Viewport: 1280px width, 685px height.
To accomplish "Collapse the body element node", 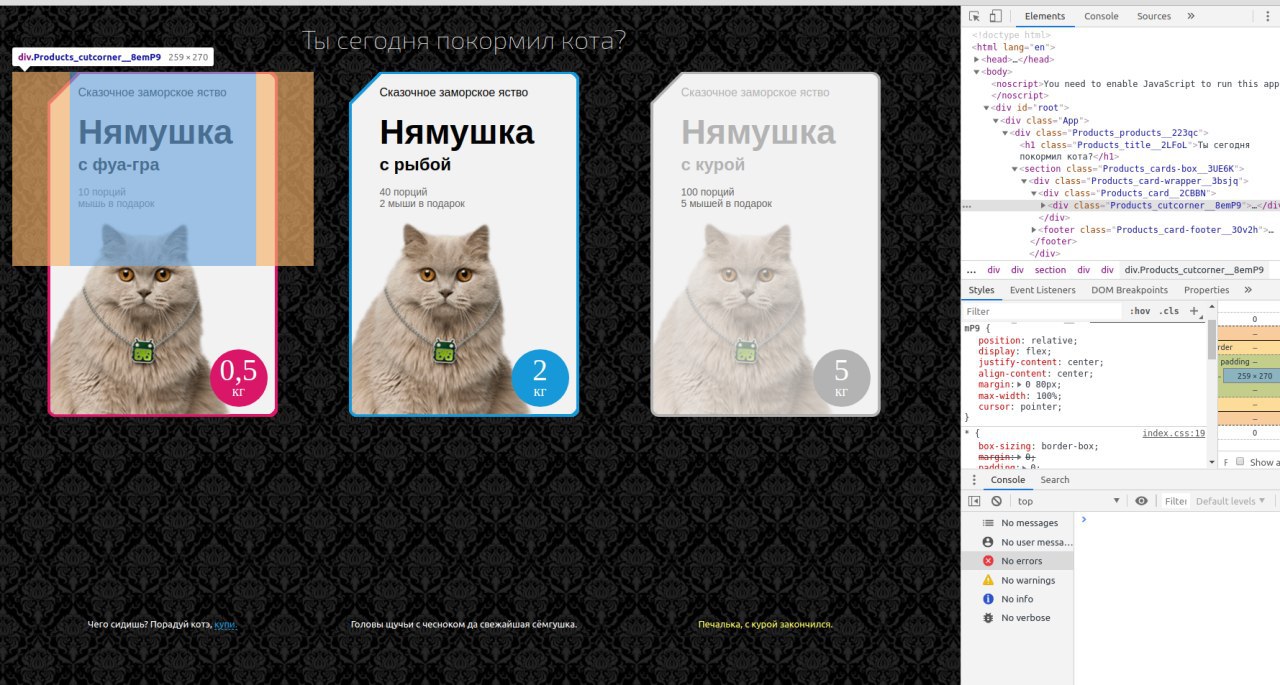I will (977, 72).
